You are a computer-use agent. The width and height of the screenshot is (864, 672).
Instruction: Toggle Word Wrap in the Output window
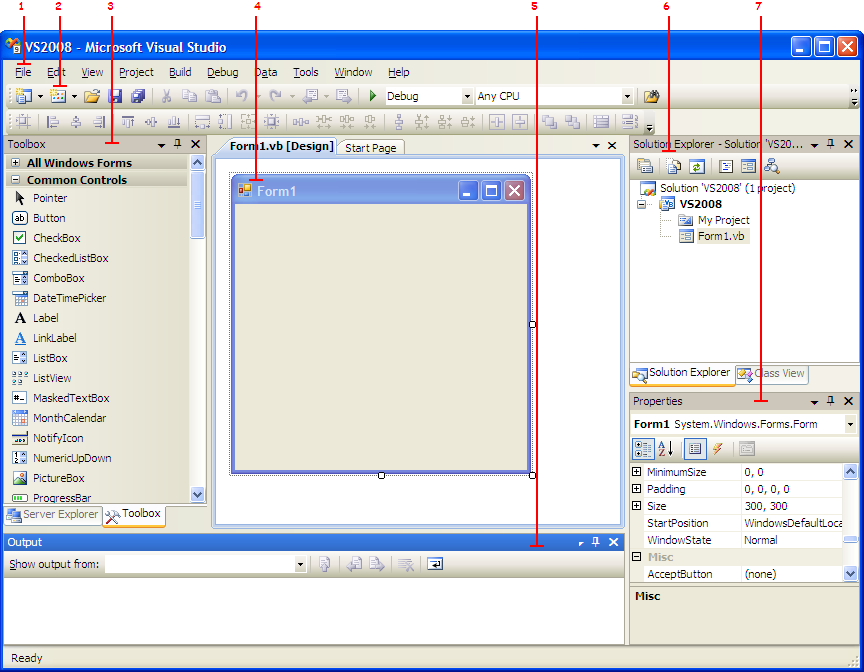(434, 562)
